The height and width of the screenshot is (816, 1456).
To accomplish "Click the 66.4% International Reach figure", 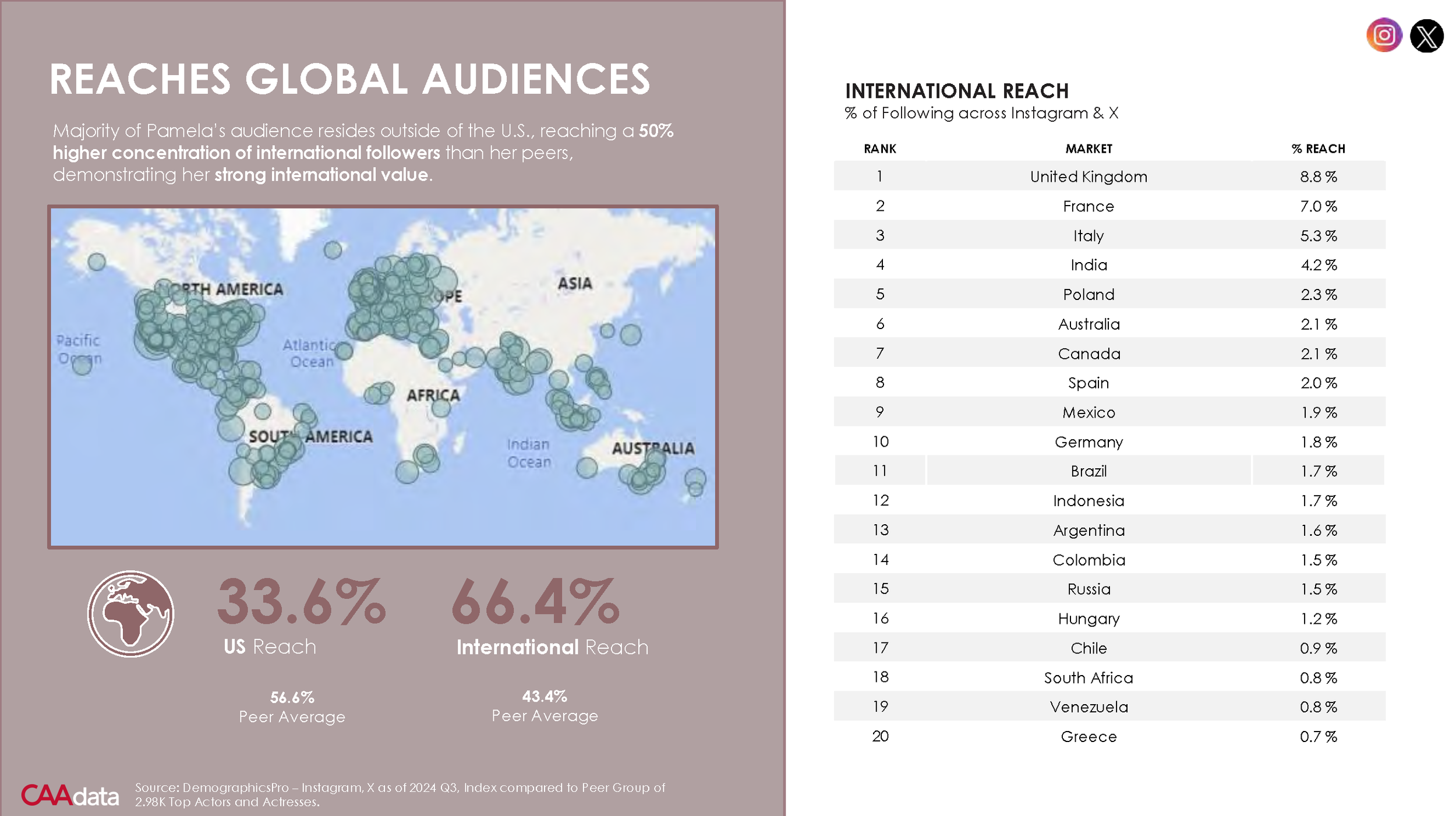I will (x=535, y=602).
